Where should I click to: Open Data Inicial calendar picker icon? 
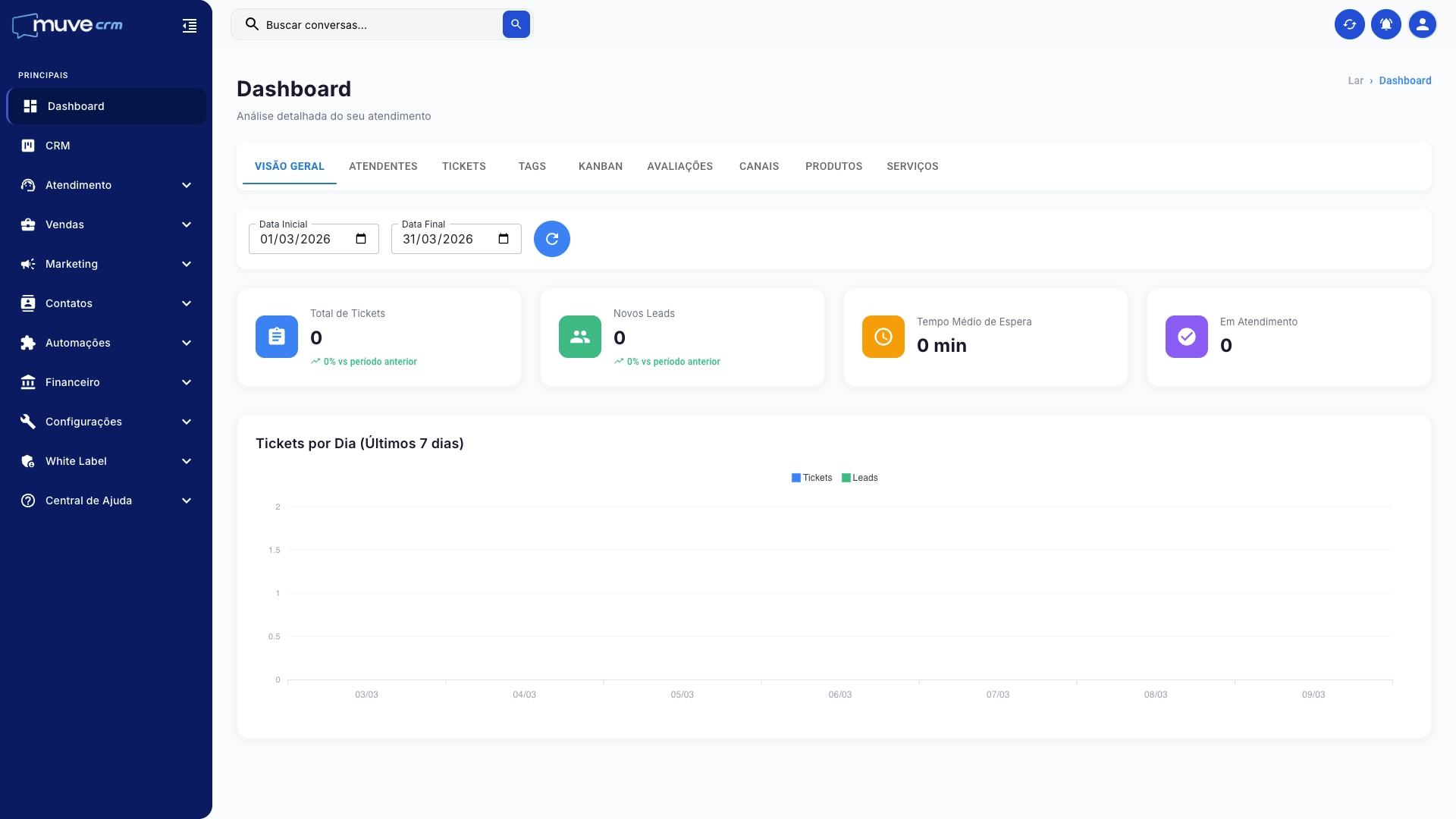pos(361,239)
